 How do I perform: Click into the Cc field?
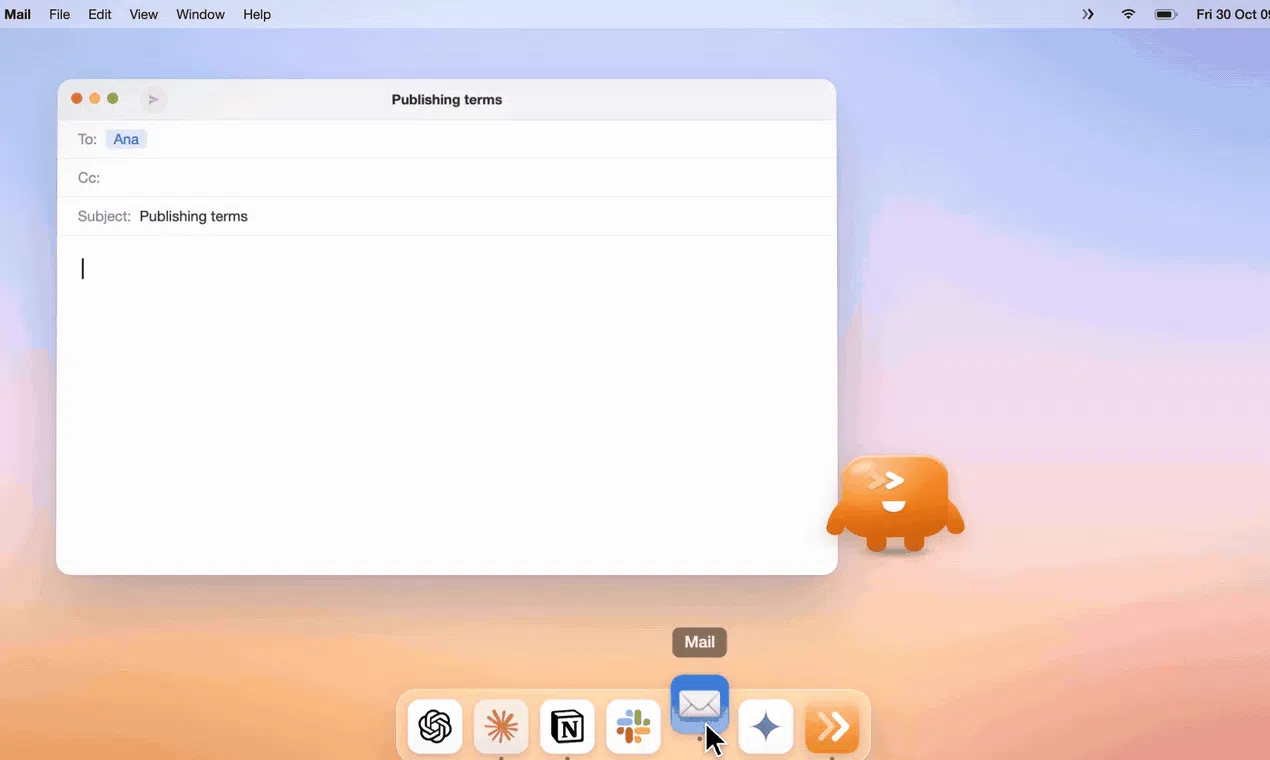click(446, 178)
